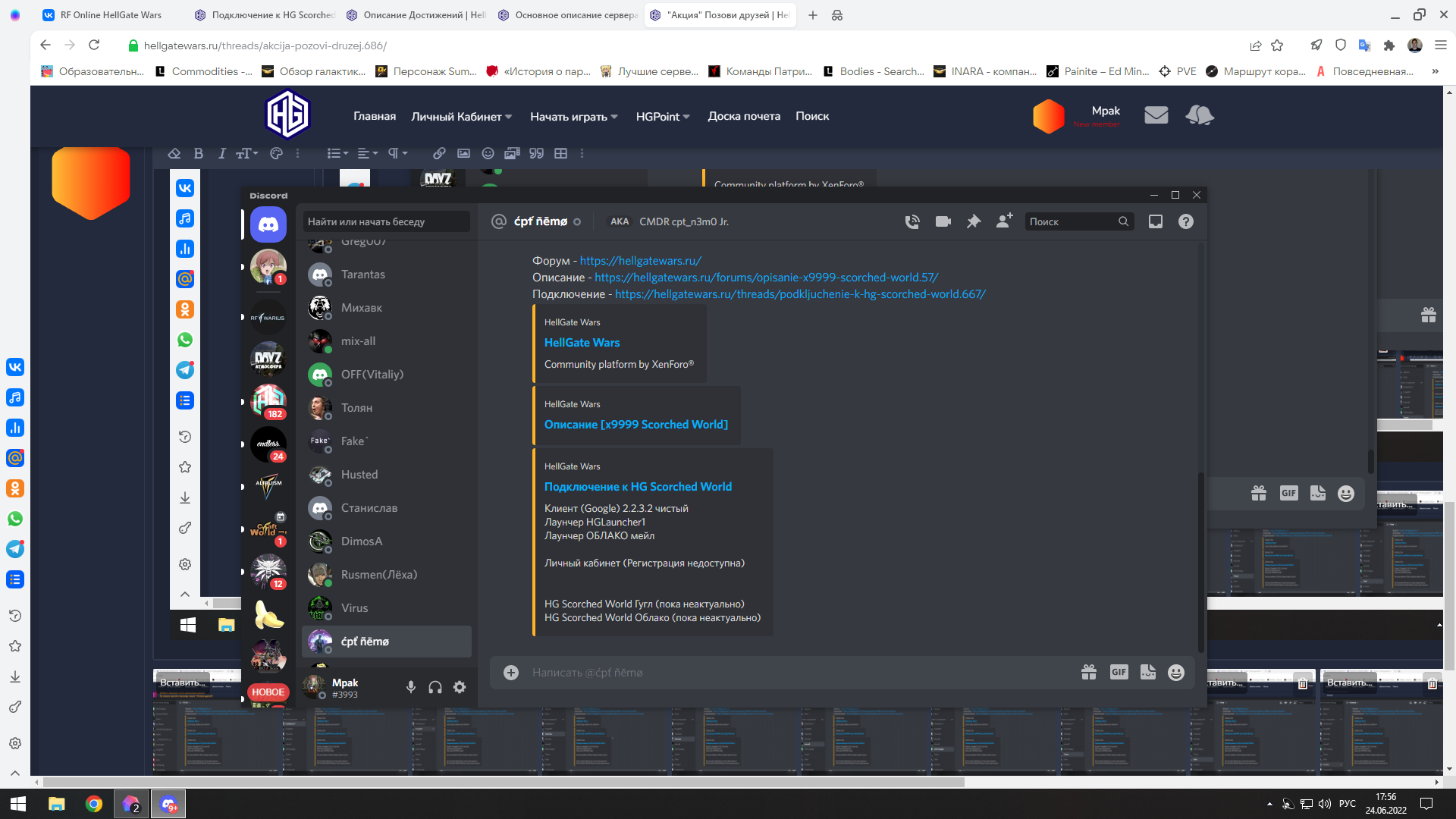The width and height of the screenshot is (1456, 819).
Task: Open the server icon with the 182 badge
Action: [268, 400]
